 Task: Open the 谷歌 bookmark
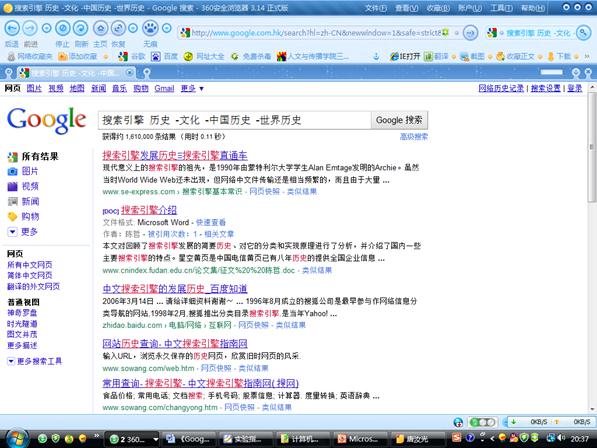click(x=132, y=57)
